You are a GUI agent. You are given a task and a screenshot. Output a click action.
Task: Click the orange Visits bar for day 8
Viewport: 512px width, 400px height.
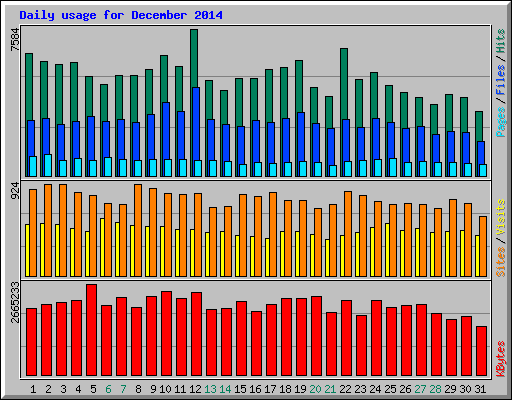click(x=138, y=230)
